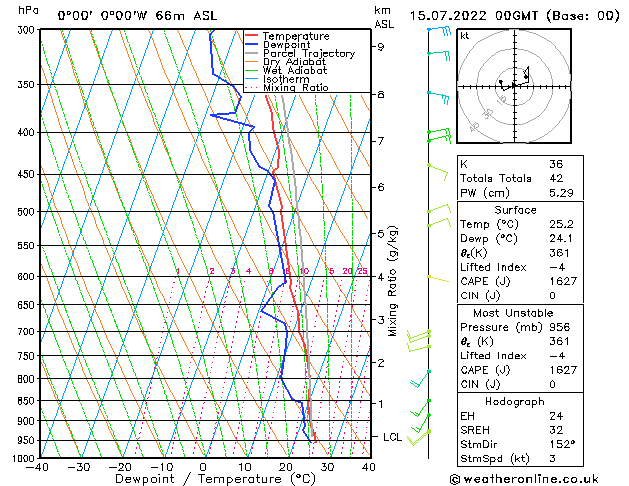This screenshot has width=629, height=486.
Task: Click the StmDir value 152°
Action: click(x=562, y=444)
